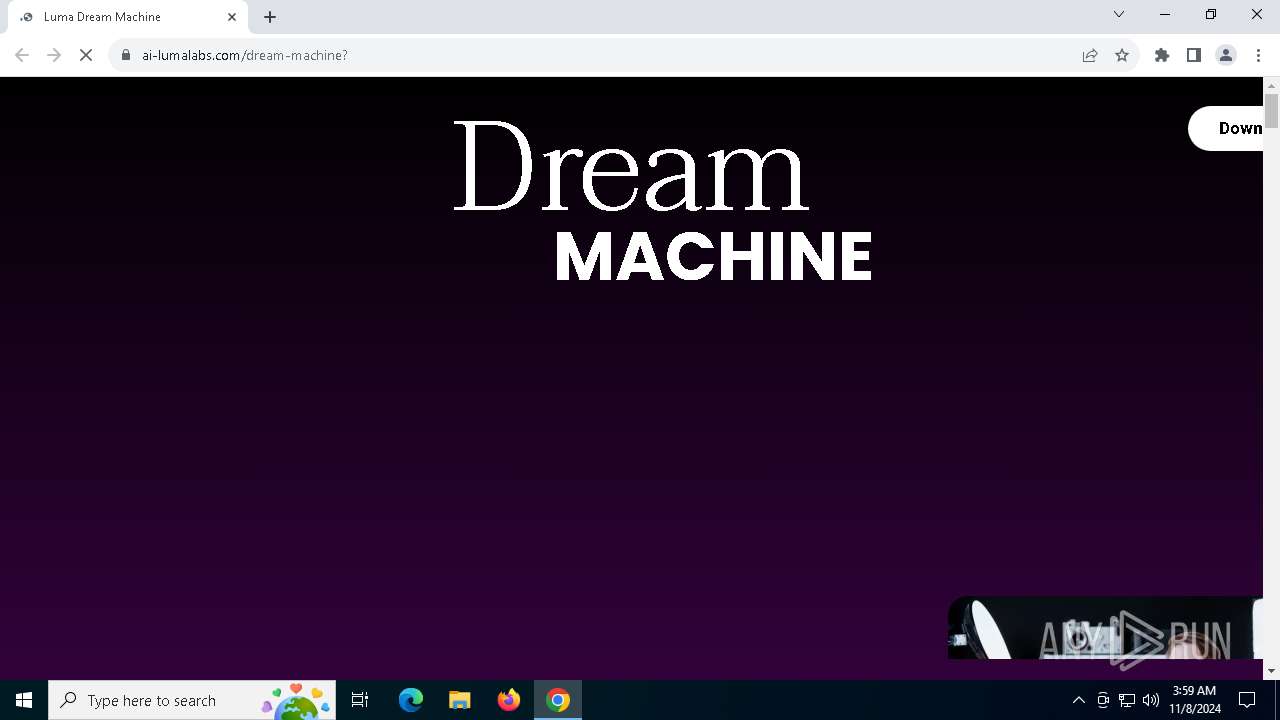Click the address bar URL
The image size is (1280, 720).
click(245, 55)
